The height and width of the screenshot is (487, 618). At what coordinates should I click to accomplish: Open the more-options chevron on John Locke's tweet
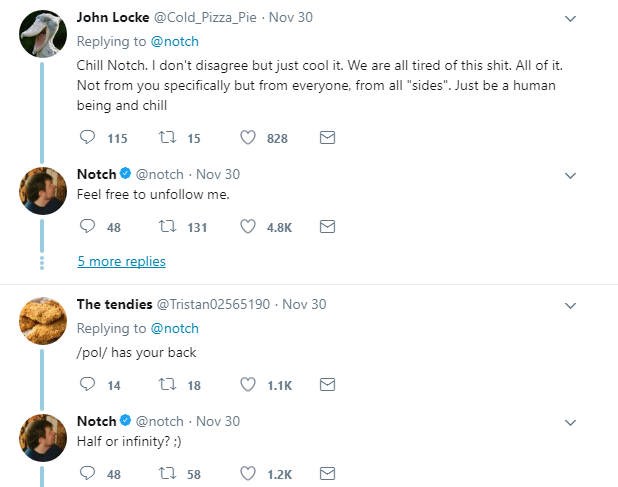tap(570, 19)
